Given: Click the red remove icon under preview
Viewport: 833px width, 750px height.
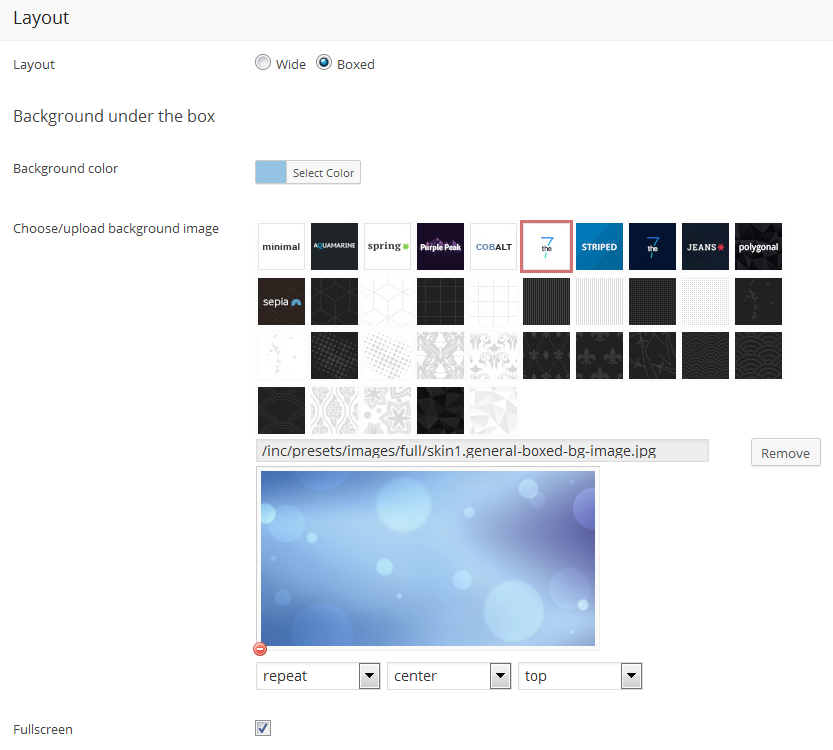Looking at the screenshot, I should click(x=261, y=649).
